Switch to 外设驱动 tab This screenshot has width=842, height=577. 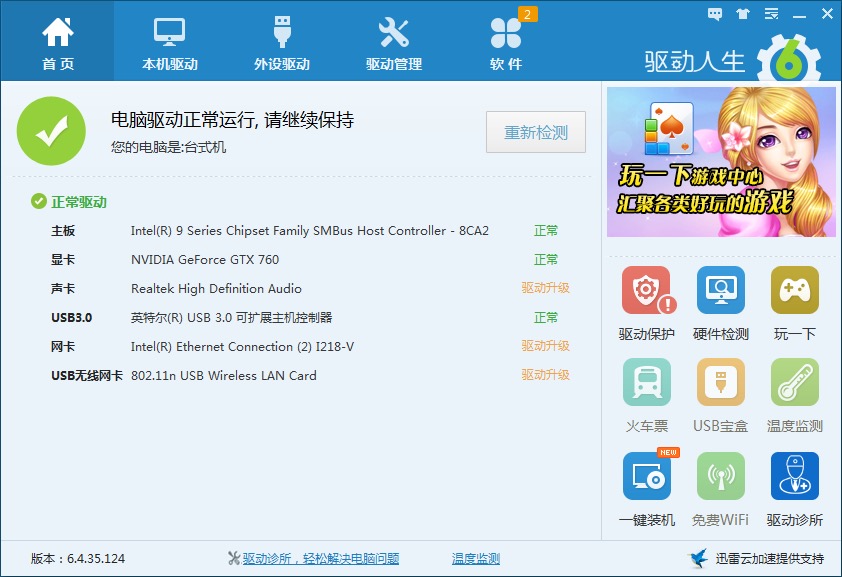[x=282, y=42]
